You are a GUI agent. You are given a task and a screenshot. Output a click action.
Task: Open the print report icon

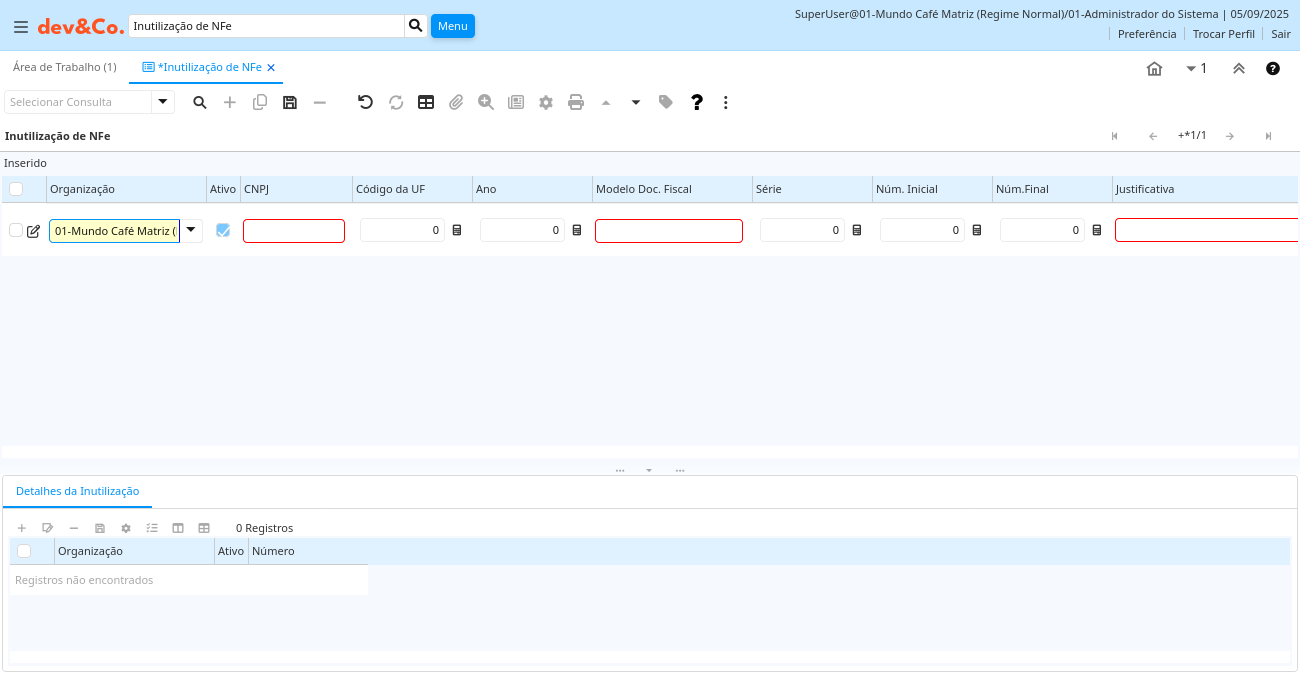[x=576, y=102]
